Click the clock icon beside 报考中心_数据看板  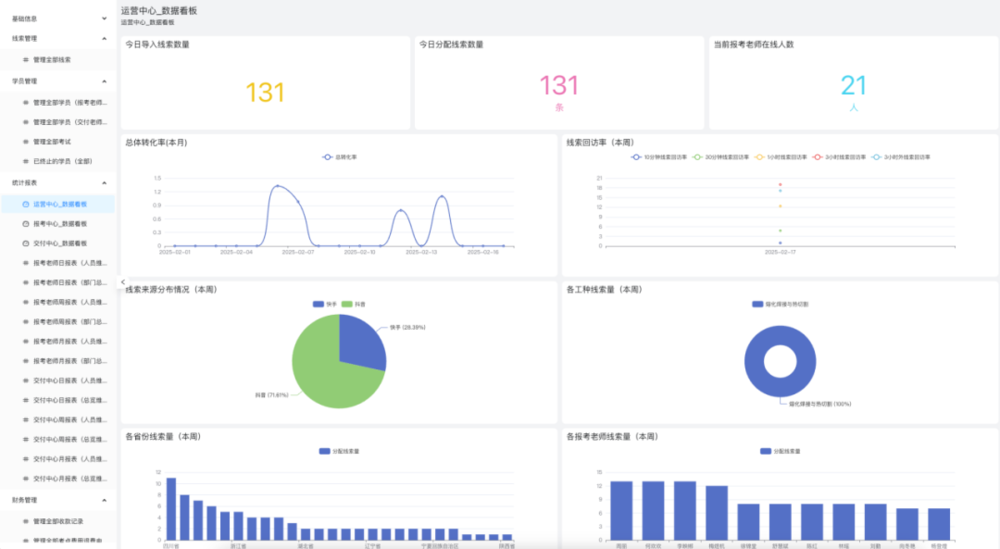pyautogui.click(x=26, y=223)
